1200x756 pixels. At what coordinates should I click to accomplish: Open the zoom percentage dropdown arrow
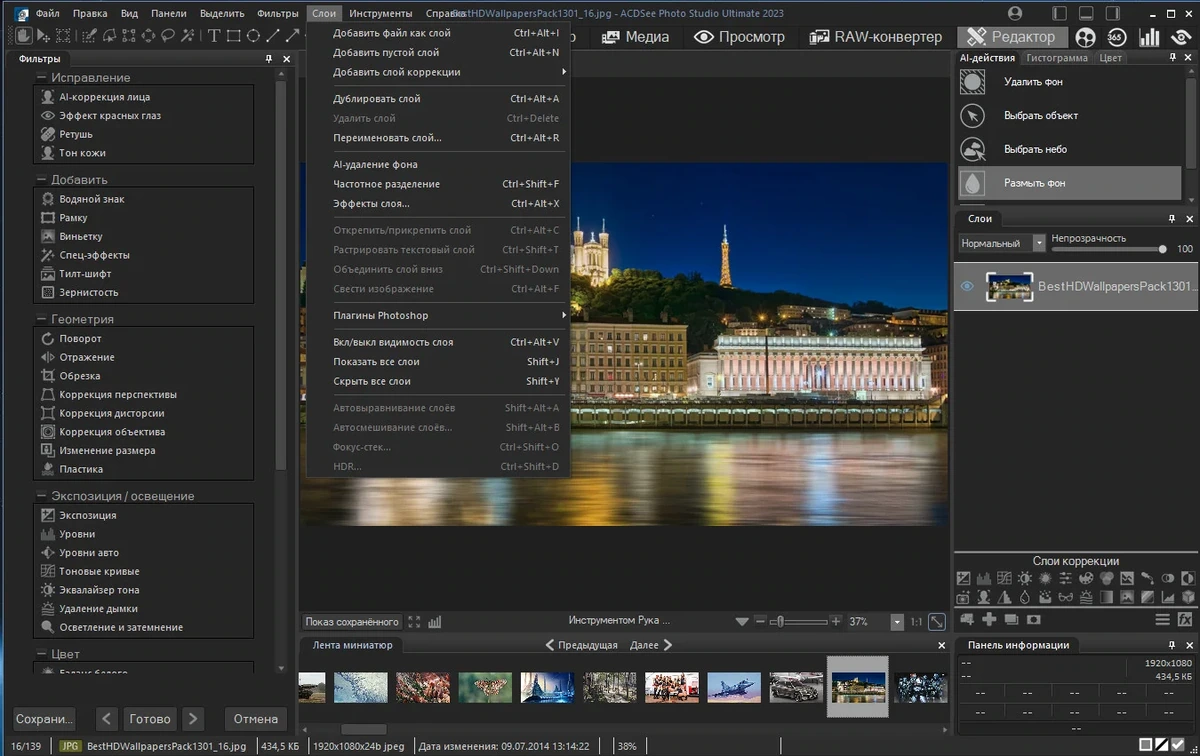pyautogui.click(x=898, y=622)
